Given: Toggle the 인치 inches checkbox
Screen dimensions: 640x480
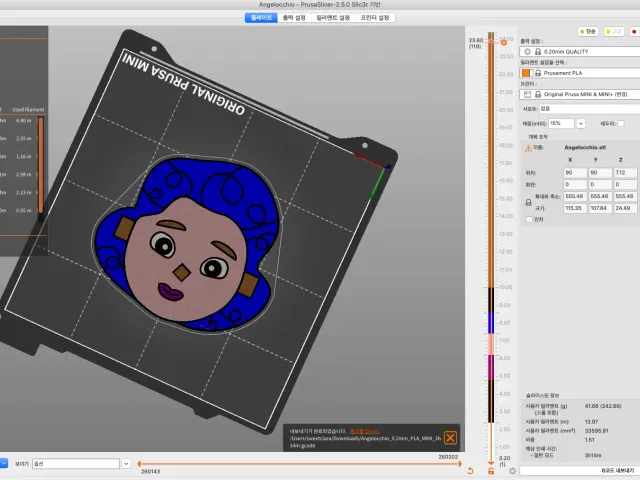Looking at the screenshot, I should (529, 220).
